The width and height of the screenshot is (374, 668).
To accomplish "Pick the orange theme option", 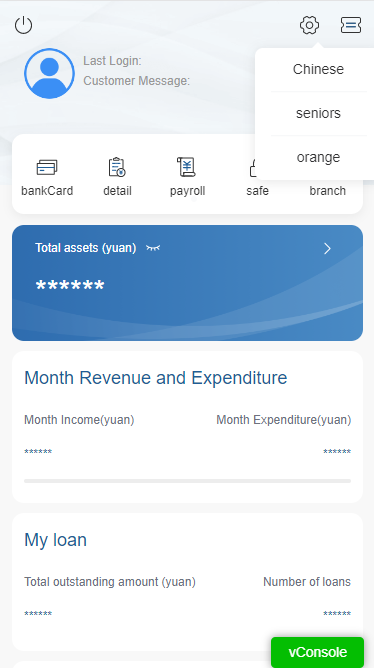I will (318, 157).
